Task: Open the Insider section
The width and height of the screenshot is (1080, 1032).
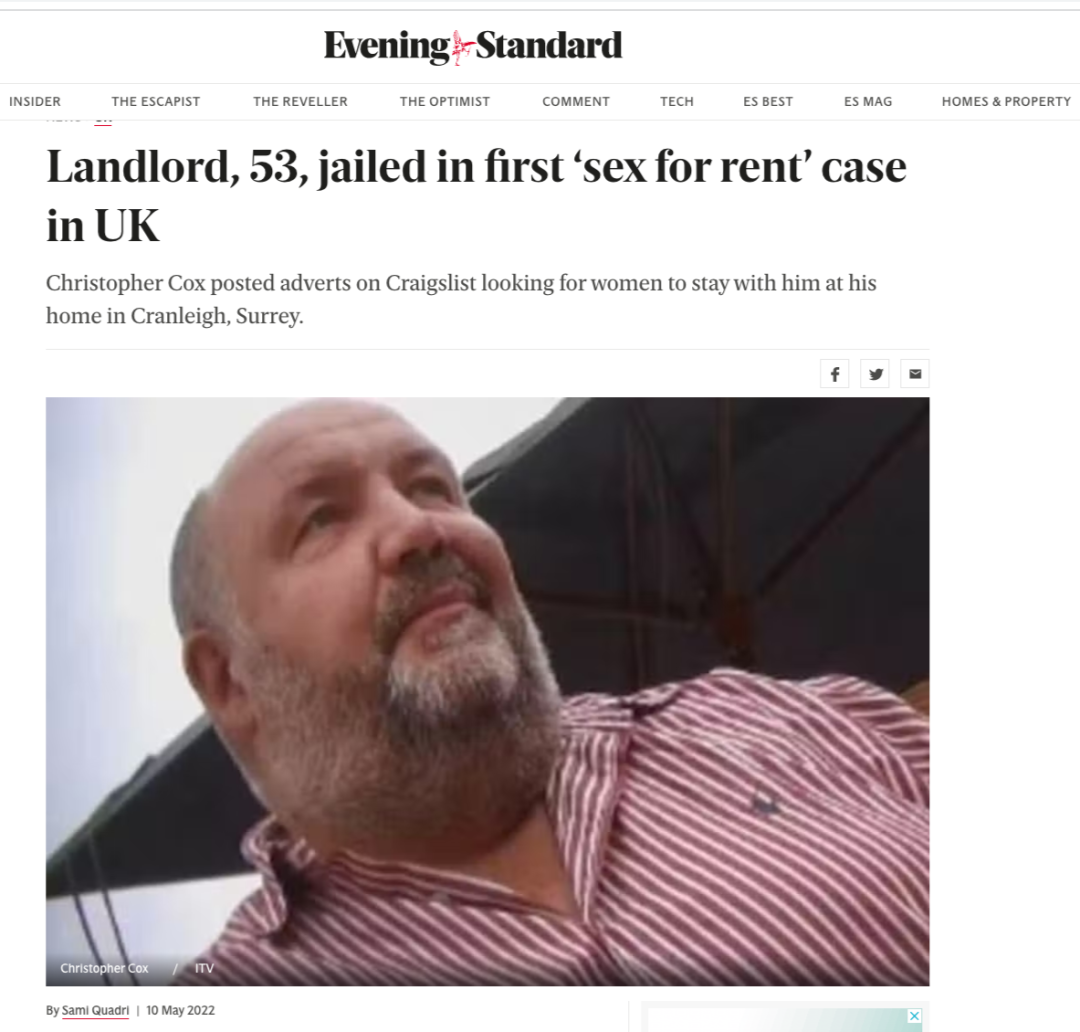Action: click(35, 101)
